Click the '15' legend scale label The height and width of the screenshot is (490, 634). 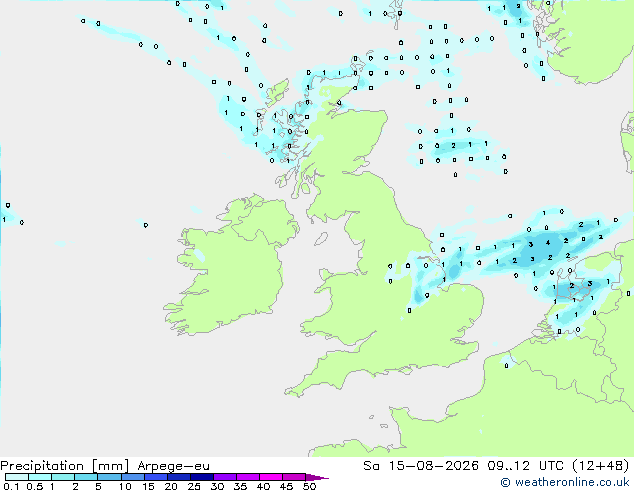[148, 486]
